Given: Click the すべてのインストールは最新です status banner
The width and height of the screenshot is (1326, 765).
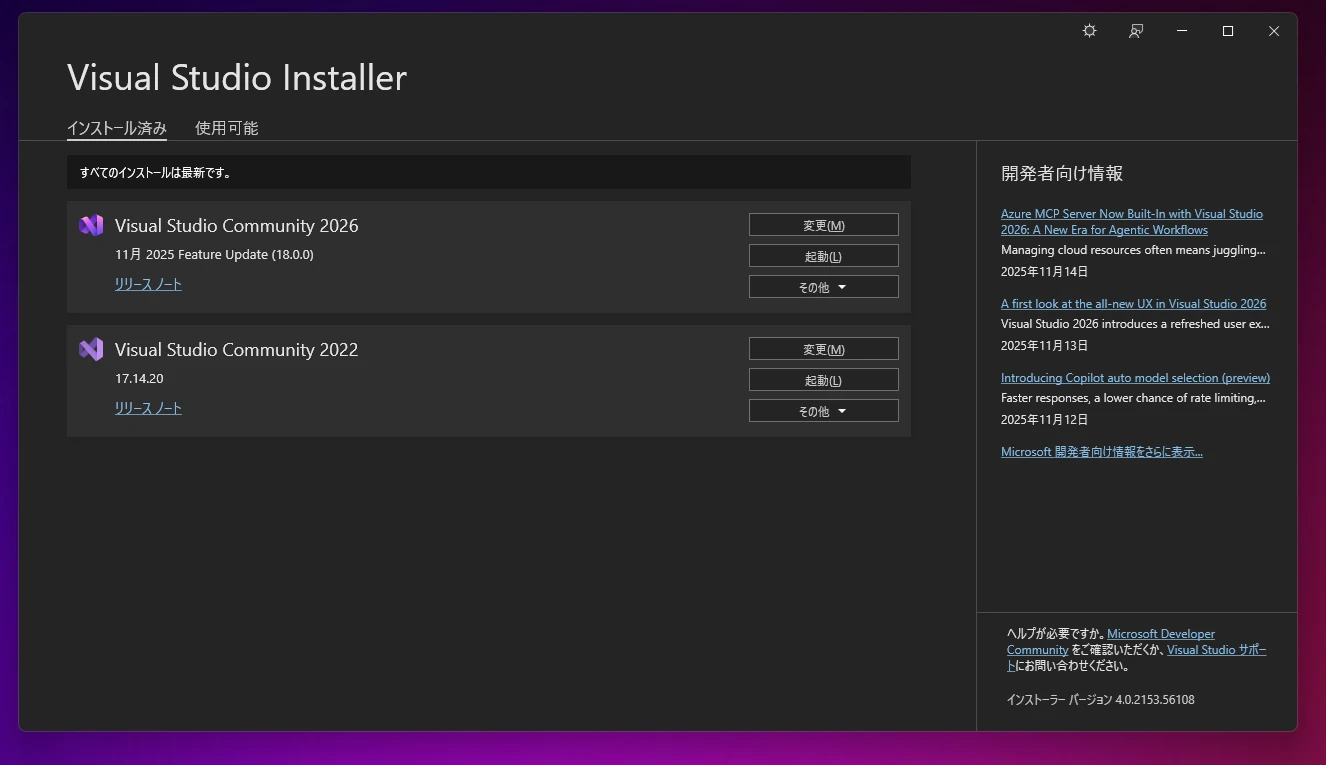Looking at the screenshot, I should (488, 172).
